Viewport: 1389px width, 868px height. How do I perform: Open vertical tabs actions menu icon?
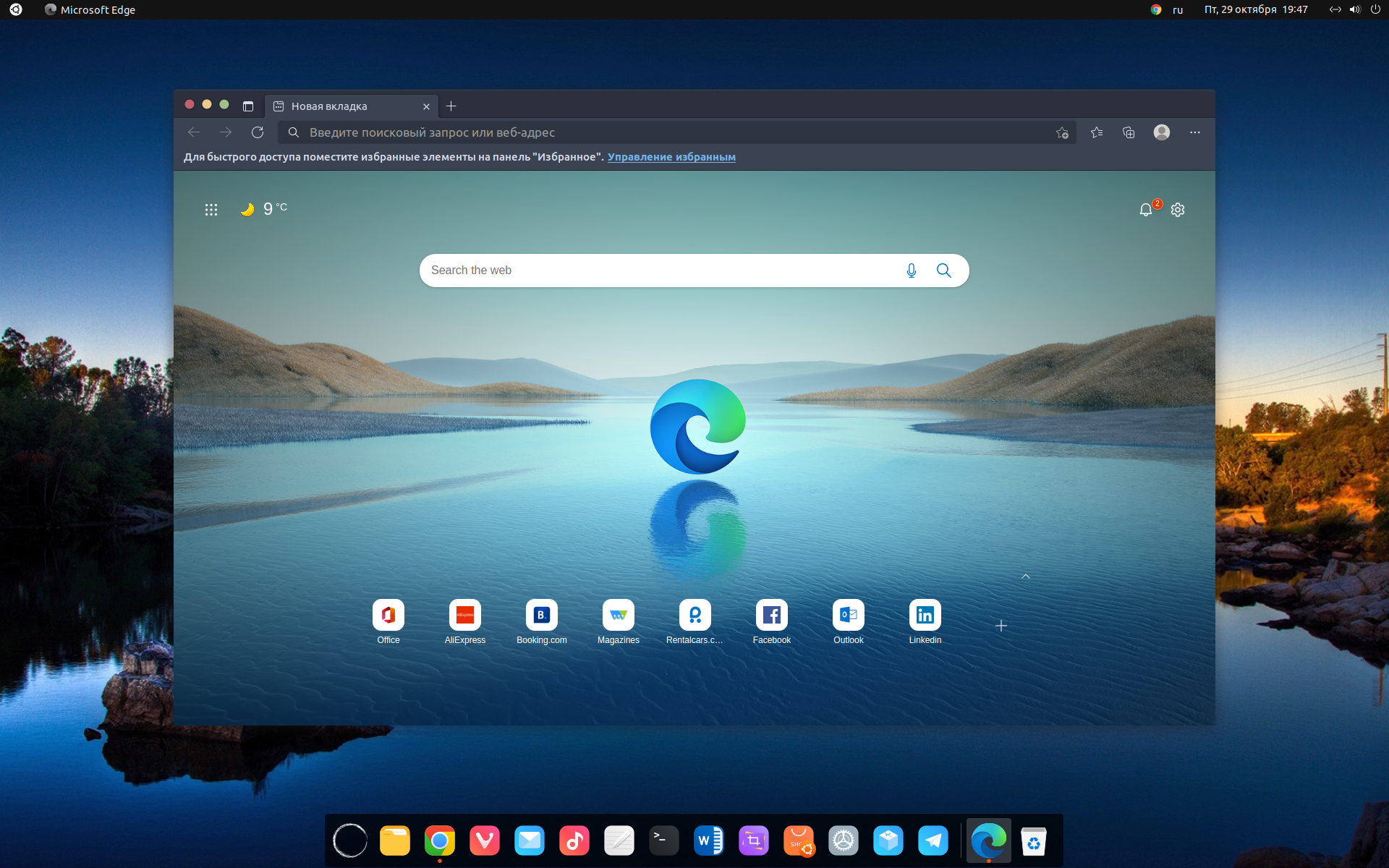coord(248,106)
